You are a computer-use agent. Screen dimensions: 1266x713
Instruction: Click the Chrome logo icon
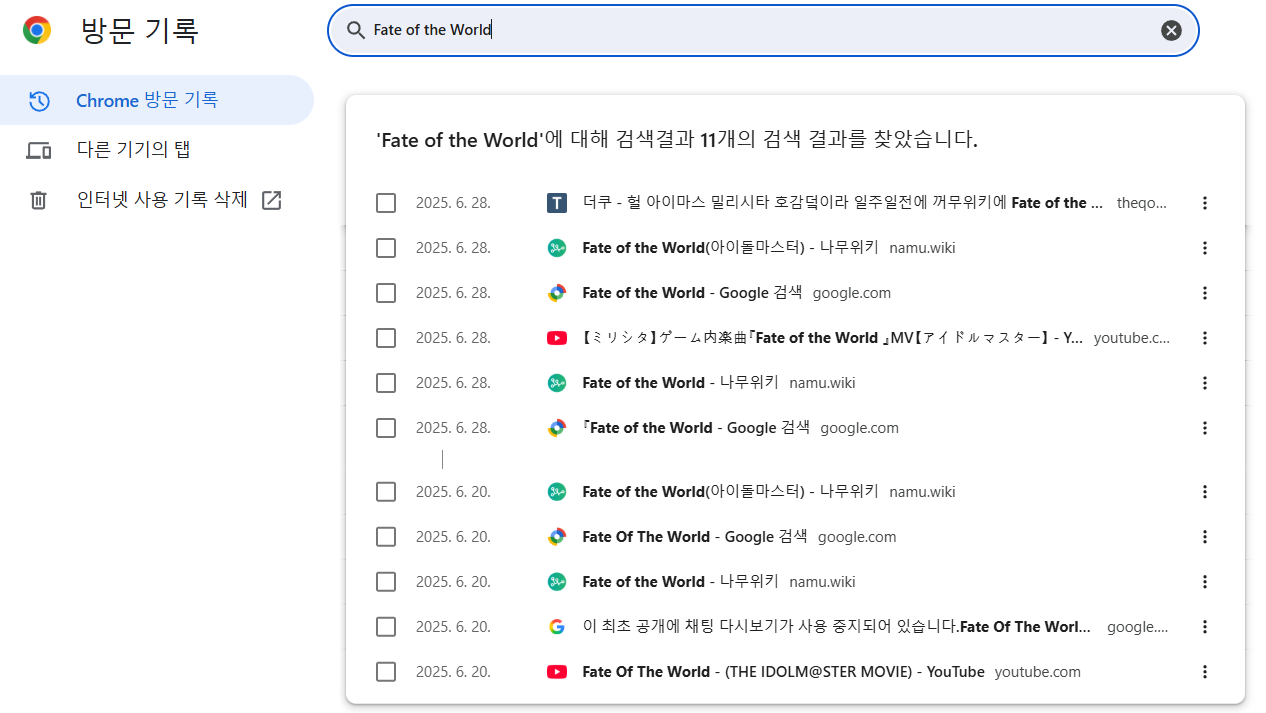tap(37, 30)
